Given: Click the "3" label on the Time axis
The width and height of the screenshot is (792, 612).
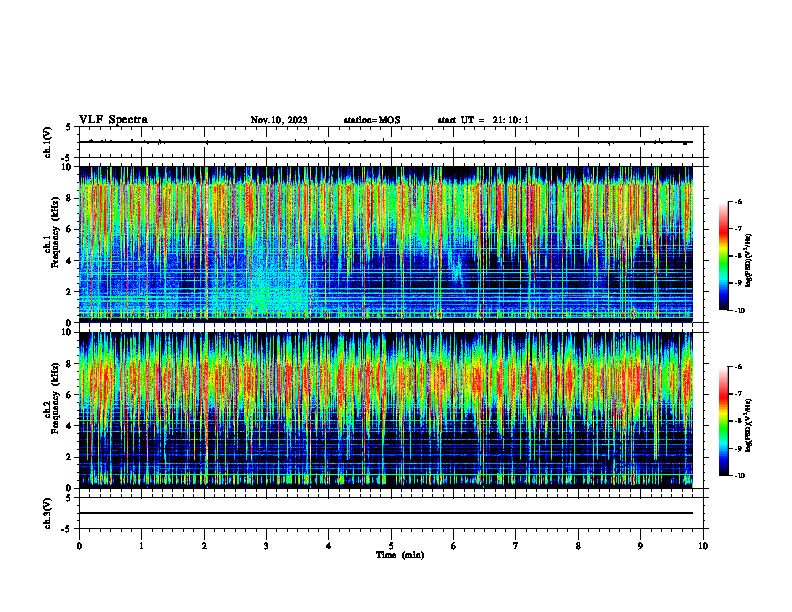Looking at the screenshot, I should click(x=267, y=546).
